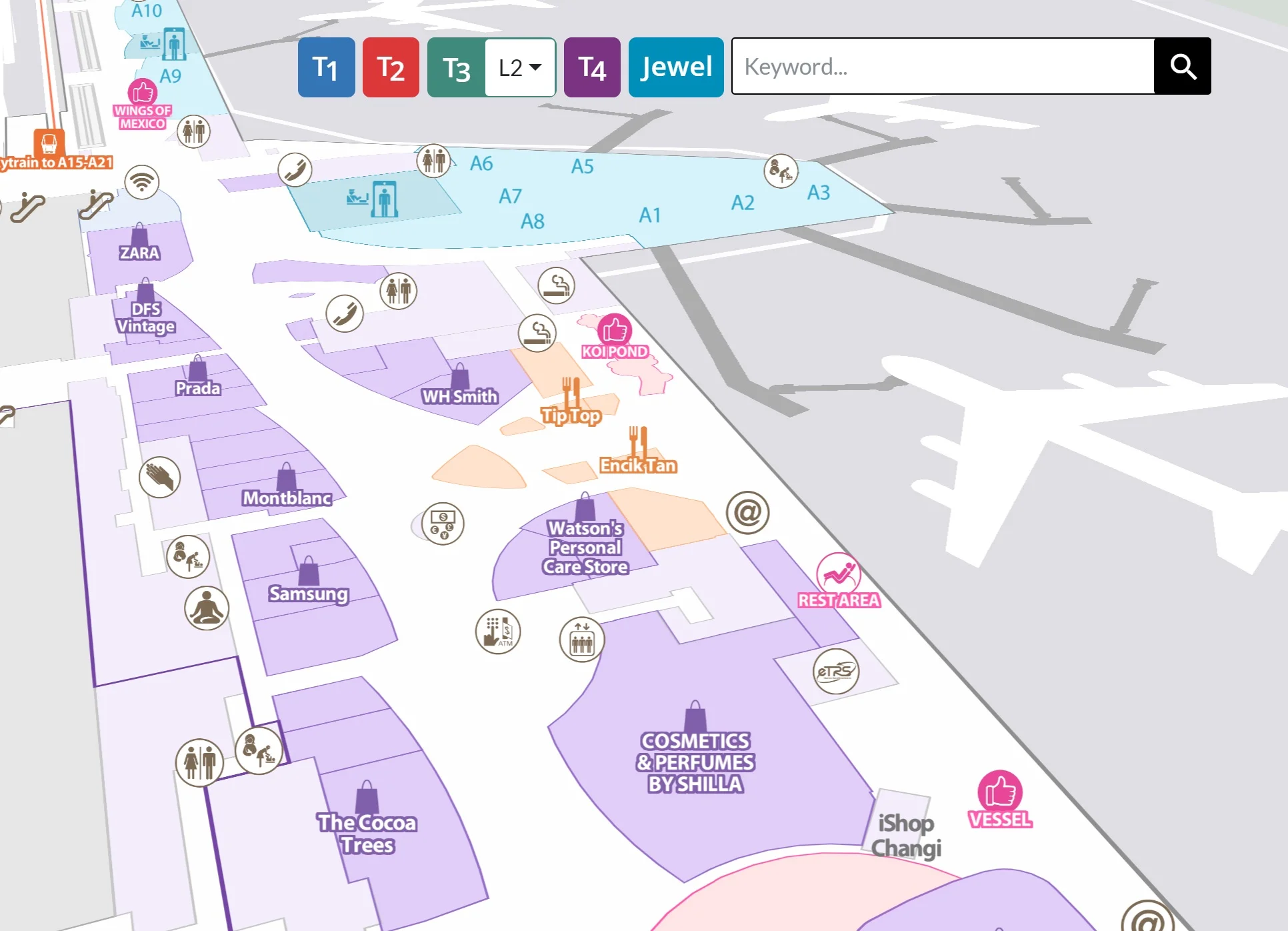This screenshot has width=1288, height=931.
Task: Click the eTRS tax refund icon
Action: click(836, 672)
